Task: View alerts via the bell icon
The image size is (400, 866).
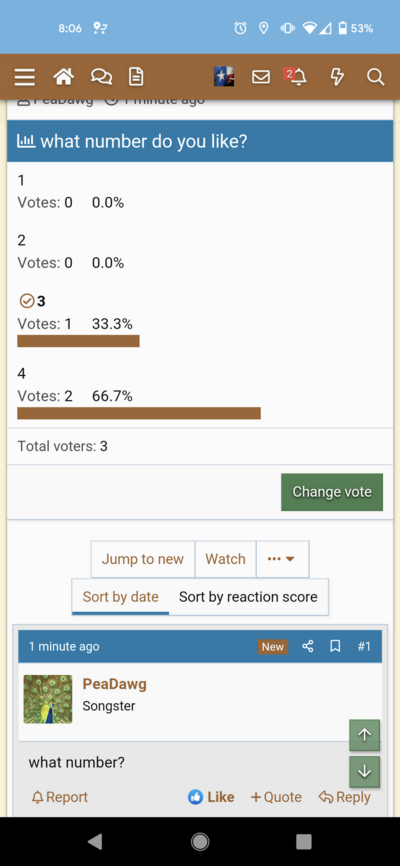Action: 297,77
